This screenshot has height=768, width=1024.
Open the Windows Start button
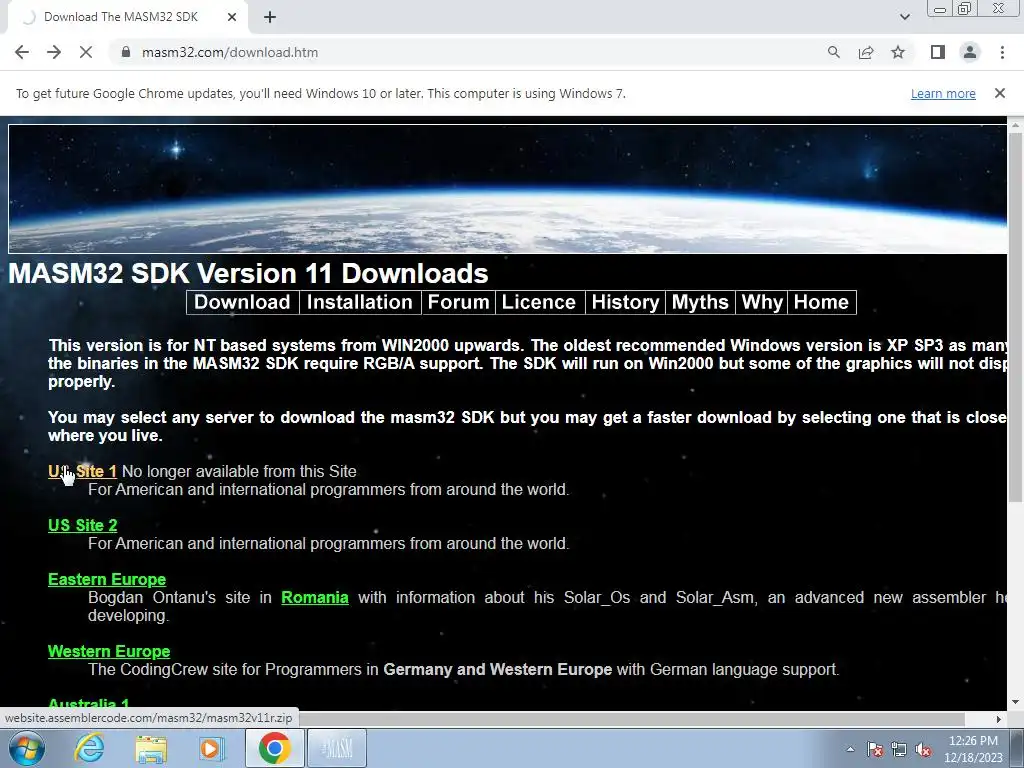pos(27,748)
